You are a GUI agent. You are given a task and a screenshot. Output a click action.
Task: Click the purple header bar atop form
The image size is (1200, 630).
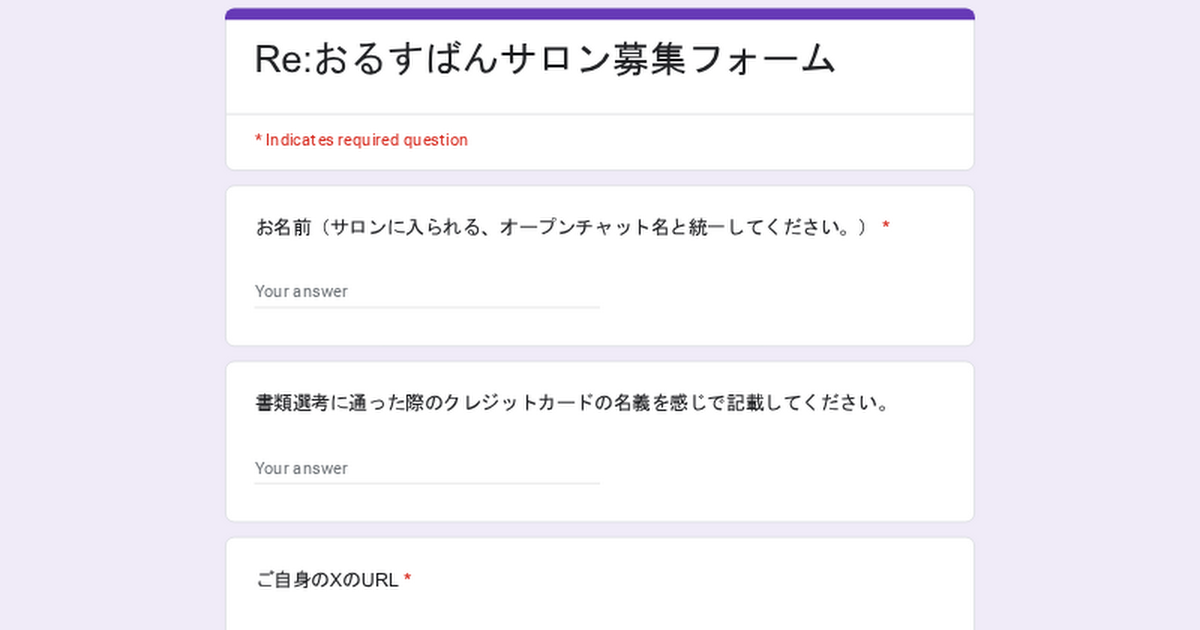coord(600,14)
